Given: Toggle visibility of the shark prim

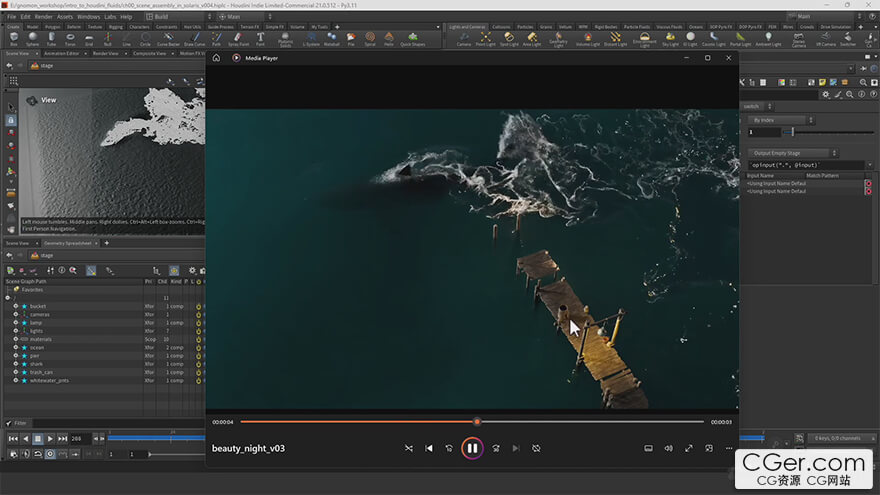Looking at the screenshot, I should pos(16,363).
